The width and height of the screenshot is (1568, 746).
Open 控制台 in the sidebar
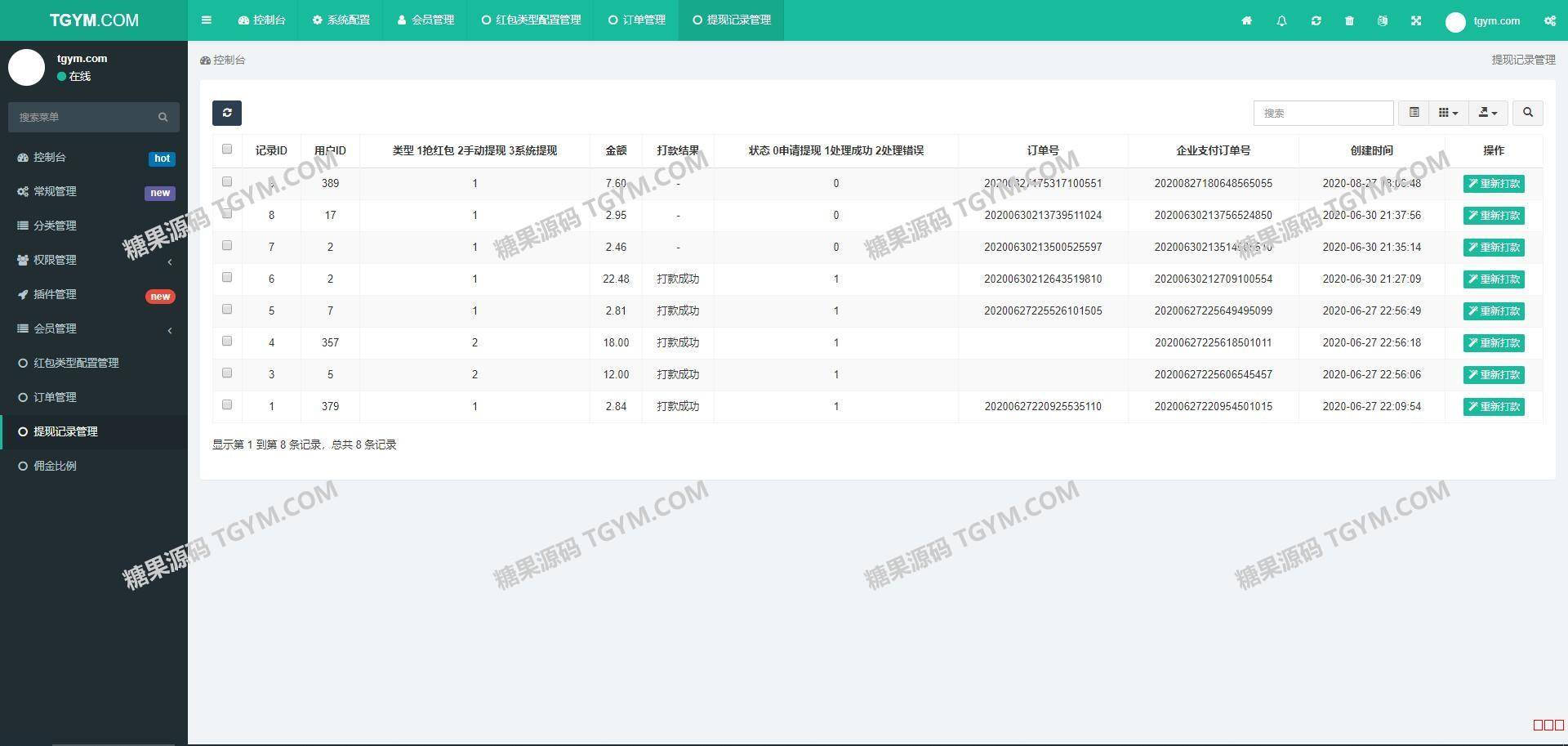pyautogui.click(x=94, y=157)
